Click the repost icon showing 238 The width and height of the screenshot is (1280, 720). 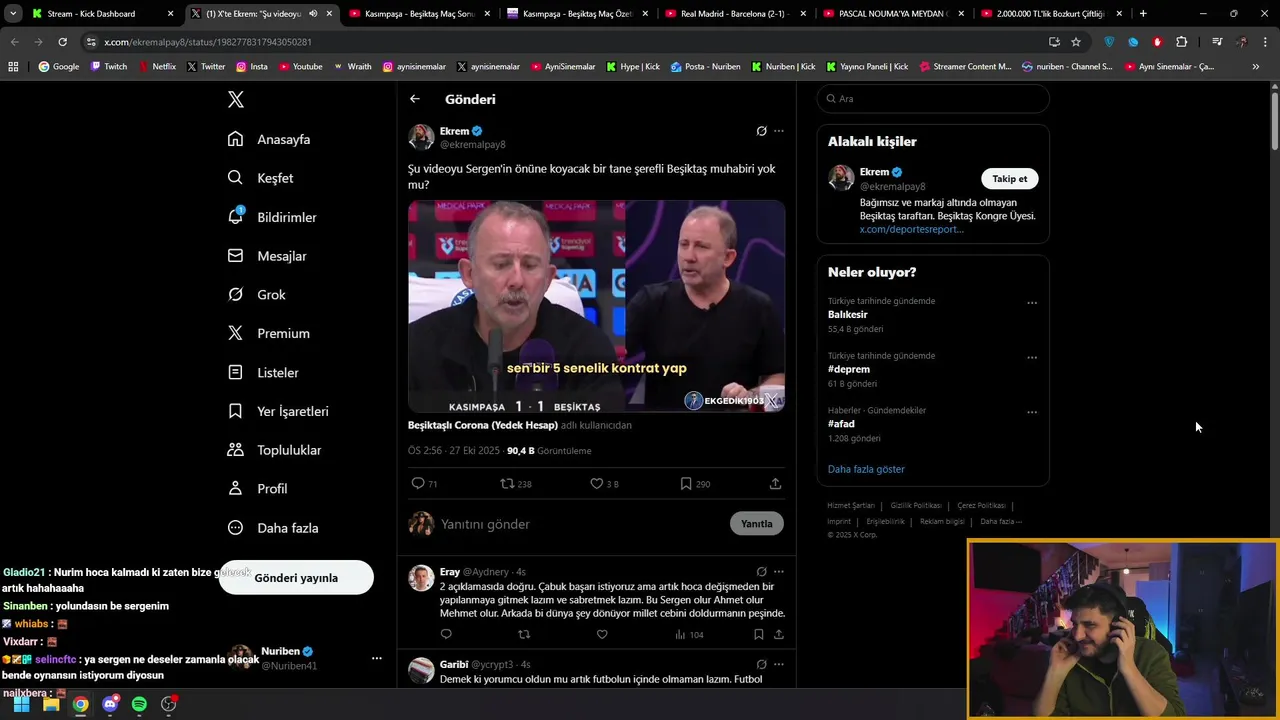coord(516,483)
